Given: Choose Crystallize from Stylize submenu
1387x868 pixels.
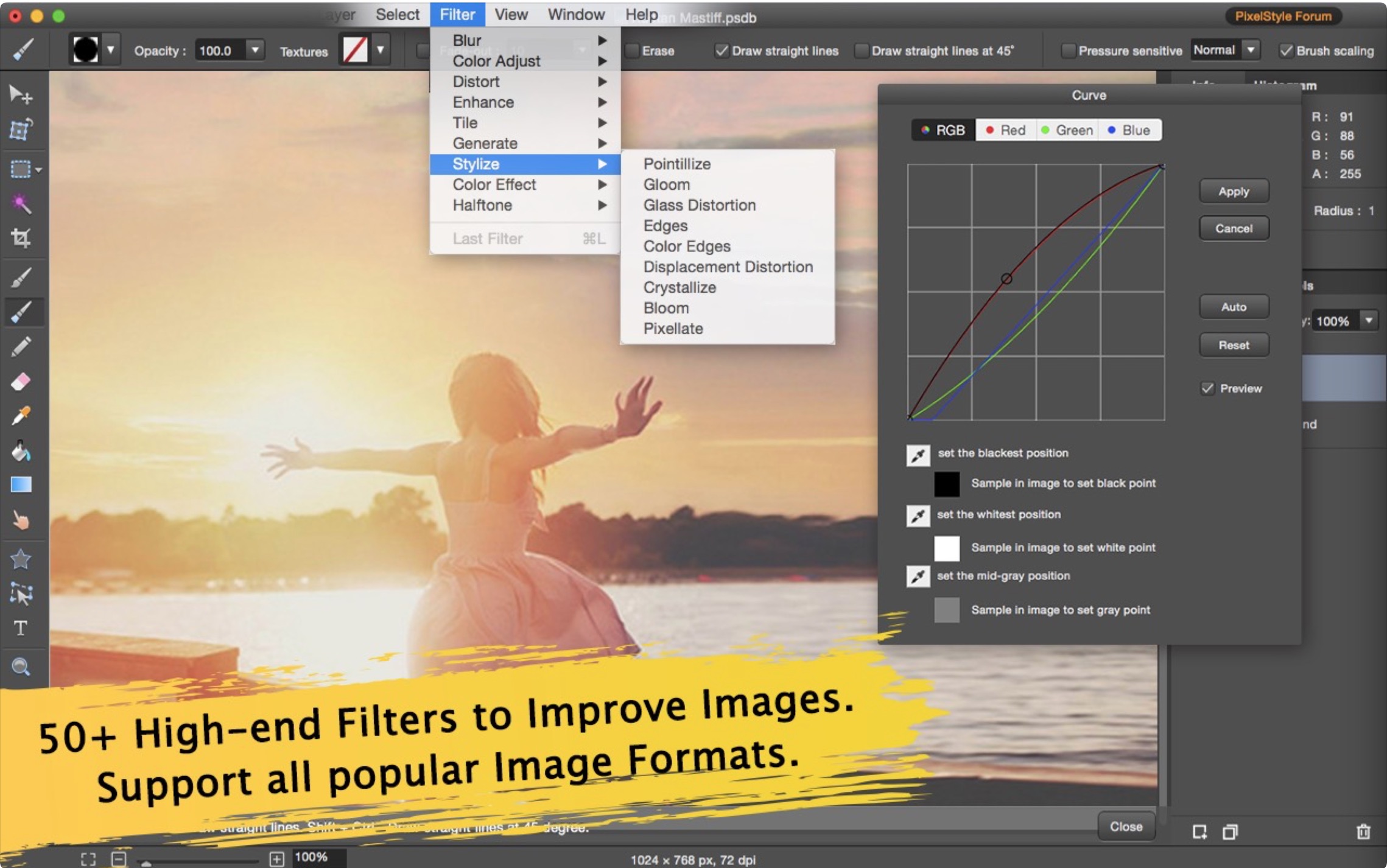Looking at the screenshot, I should pos(679,287).
